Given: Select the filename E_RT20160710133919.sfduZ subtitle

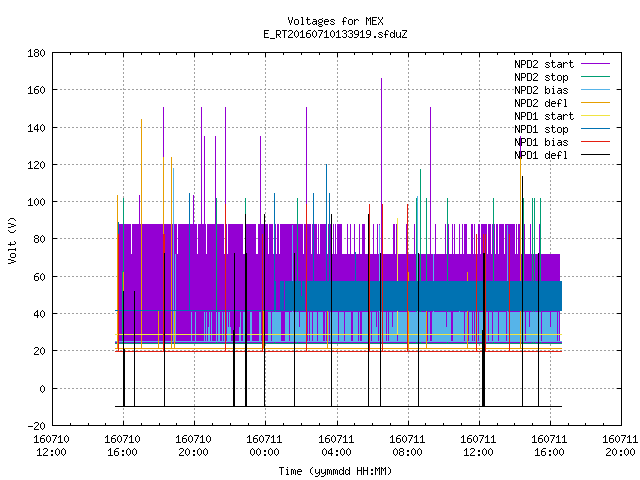Looking at the screenshot, I should (x=335, y=34).
